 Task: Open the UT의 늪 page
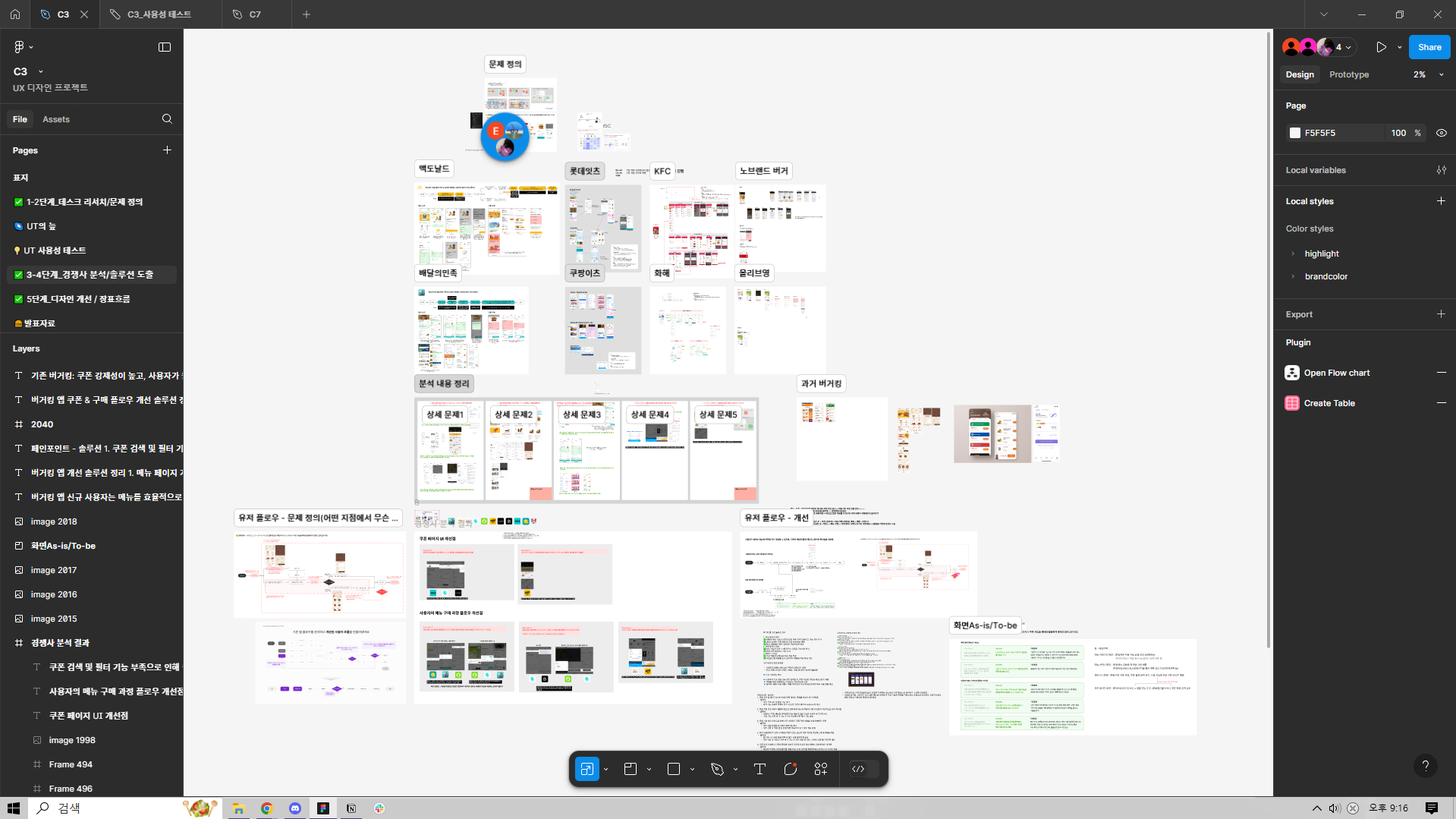click(x=92, y=226)
